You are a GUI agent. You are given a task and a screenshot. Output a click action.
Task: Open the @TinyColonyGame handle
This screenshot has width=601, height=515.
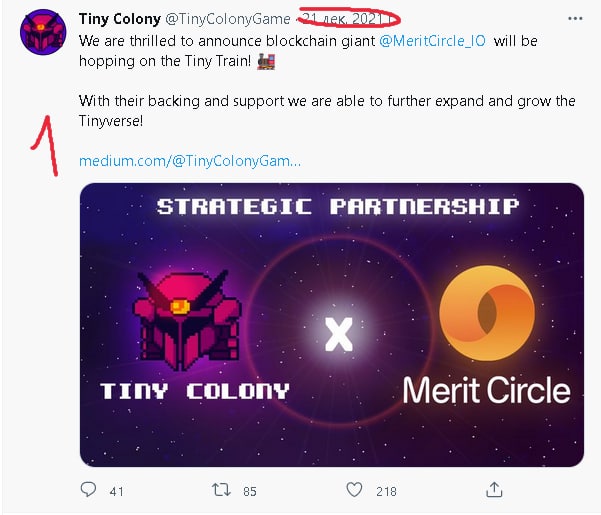(x=228, y=19)
